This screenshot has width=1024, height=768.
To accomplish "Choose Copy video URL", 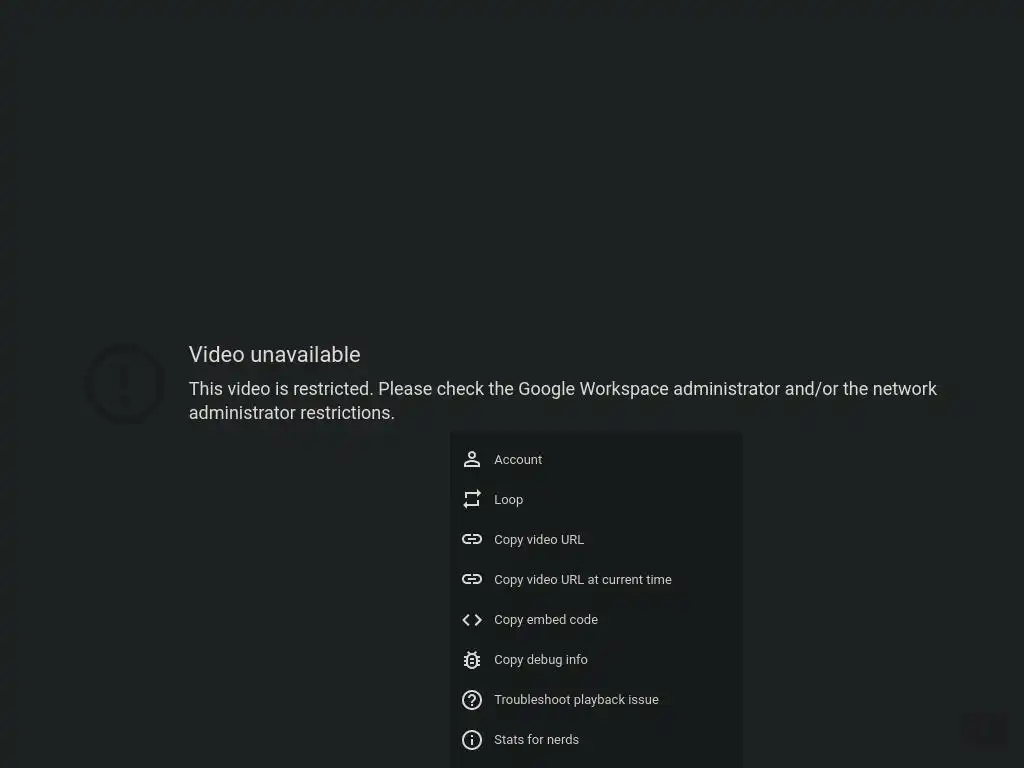I will click(596, 539).
